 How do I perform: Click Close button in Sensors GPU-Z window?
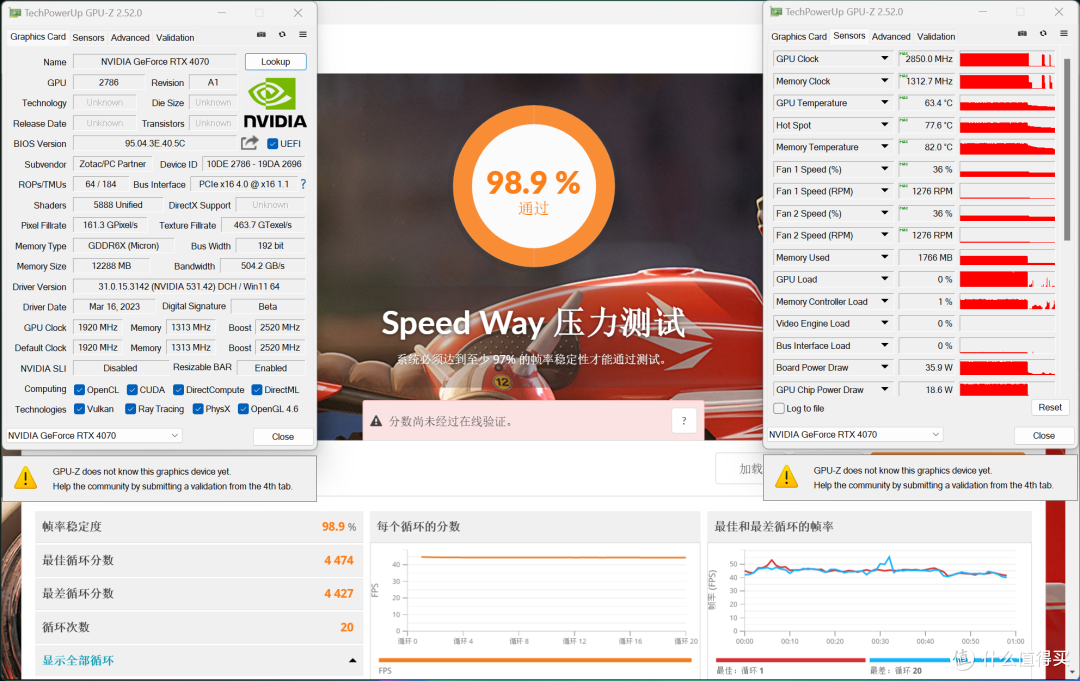[1043, 435]
